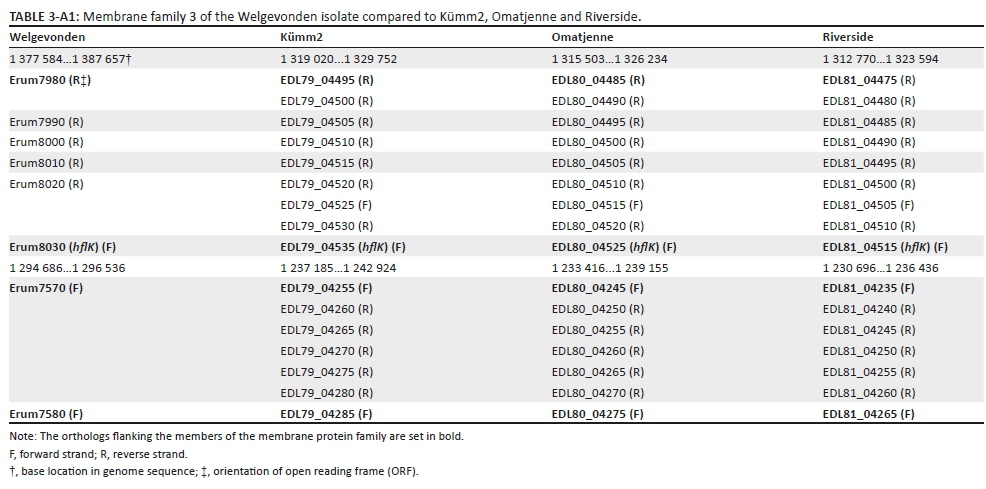Select the EDL80_04515 (F) cell
Screen dimensions: 986x489
pyautogui.click(x=597, y=205)
